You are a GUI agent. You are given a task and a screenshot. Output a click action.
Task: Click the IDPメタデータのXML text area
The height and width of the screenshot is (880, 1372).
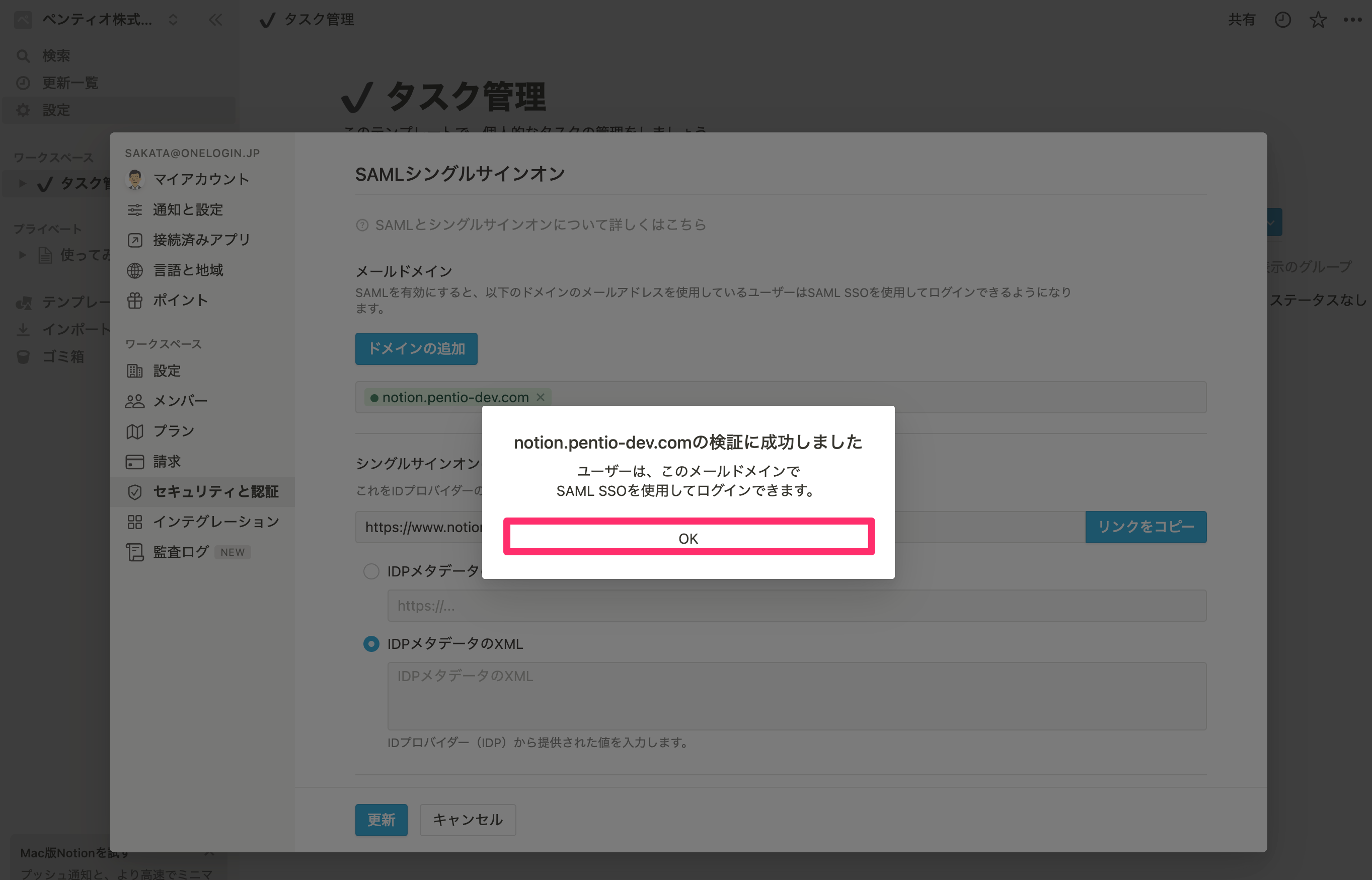pyautogui.click(x=797, y=696)
